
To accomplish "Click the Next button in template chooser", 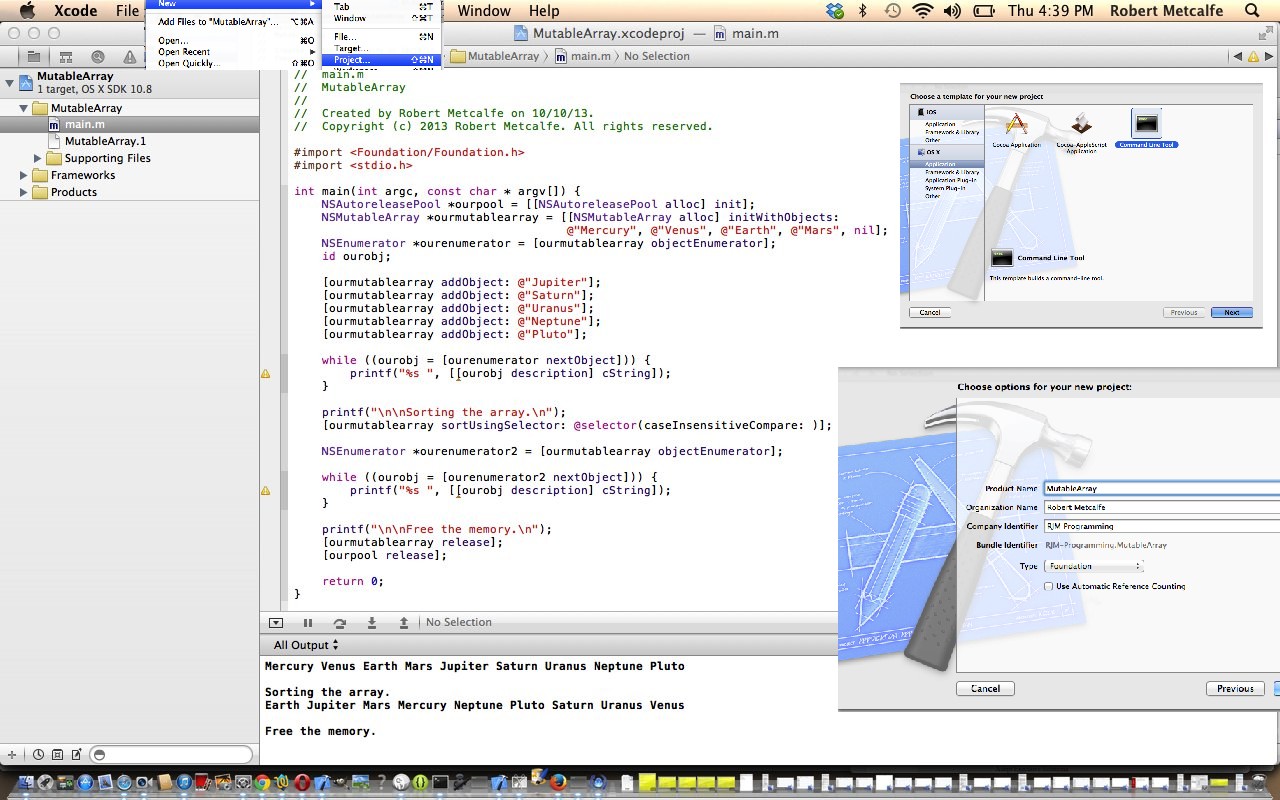I will (1231, 312).
